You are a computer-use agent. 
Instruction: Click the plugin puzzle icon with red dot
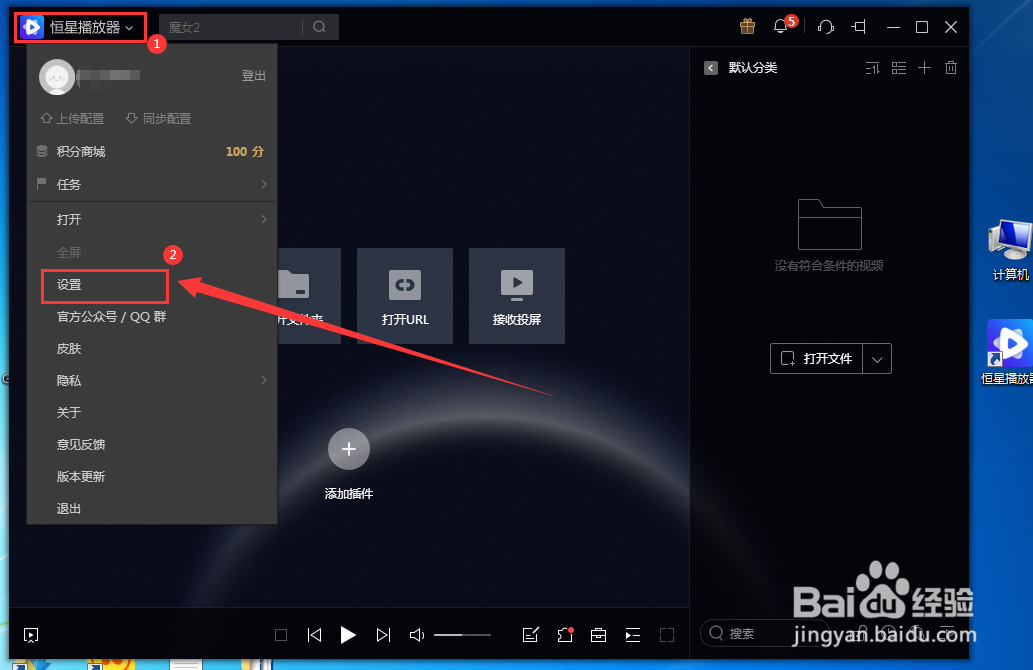tap(565, 635)
